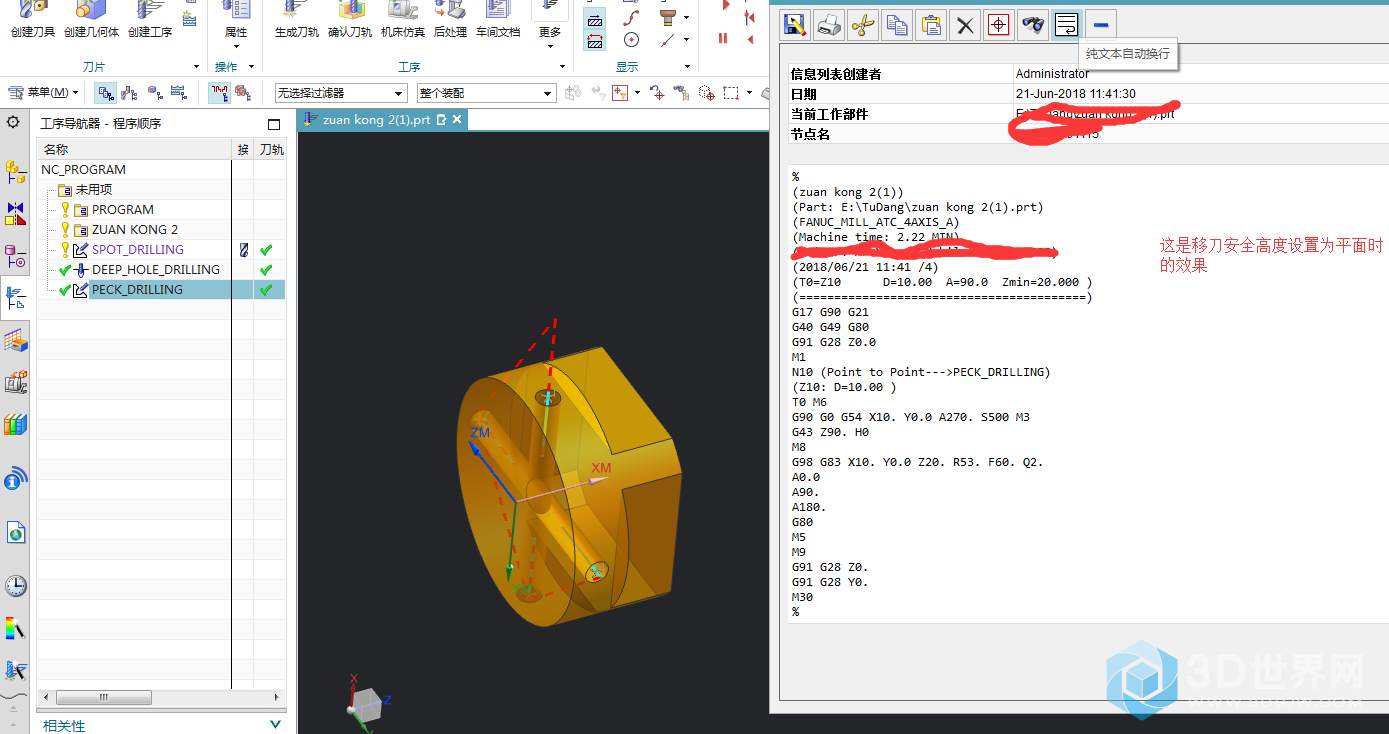The image size is (1389, 734).
Task: Select the DEEP_HOLE_DRILLING operation
Action: coord(156,270)
